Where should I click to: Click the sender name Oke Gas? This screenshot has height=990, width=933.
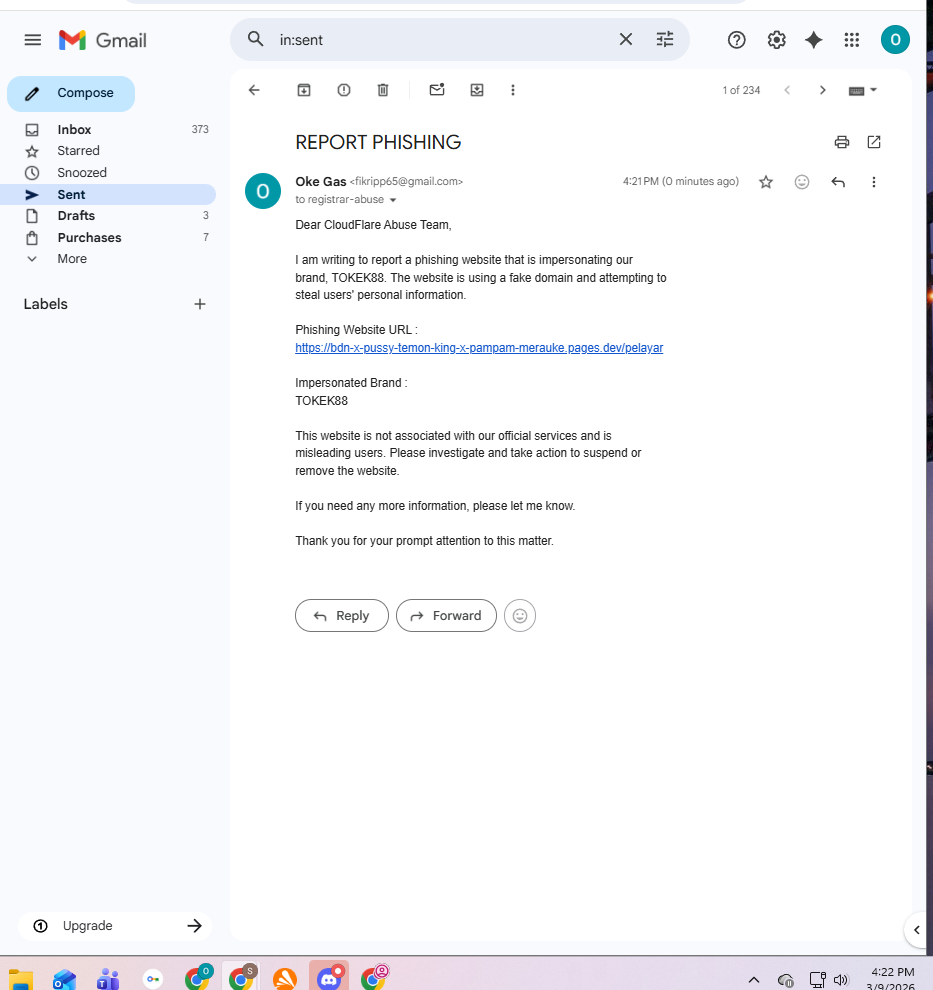tap(321, 182)
